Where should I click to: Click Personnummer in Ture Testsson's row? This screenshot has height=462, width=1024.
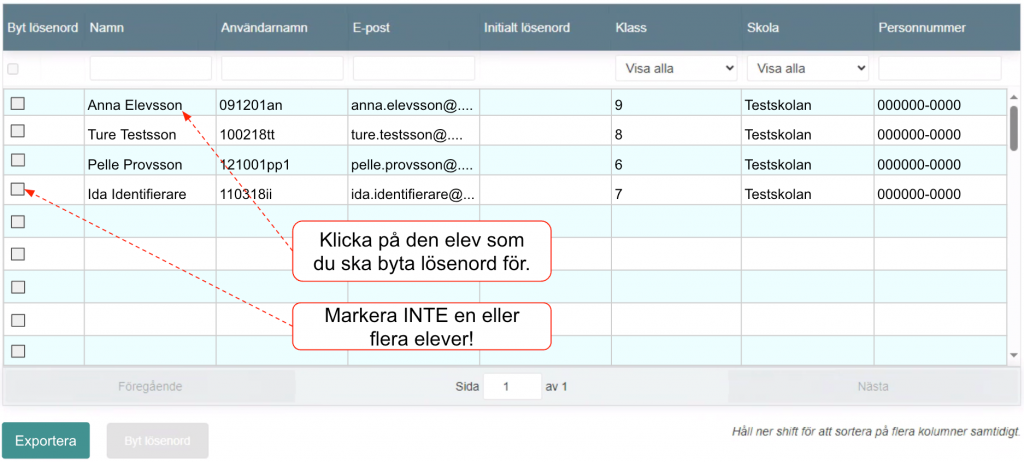click(919, 135)
